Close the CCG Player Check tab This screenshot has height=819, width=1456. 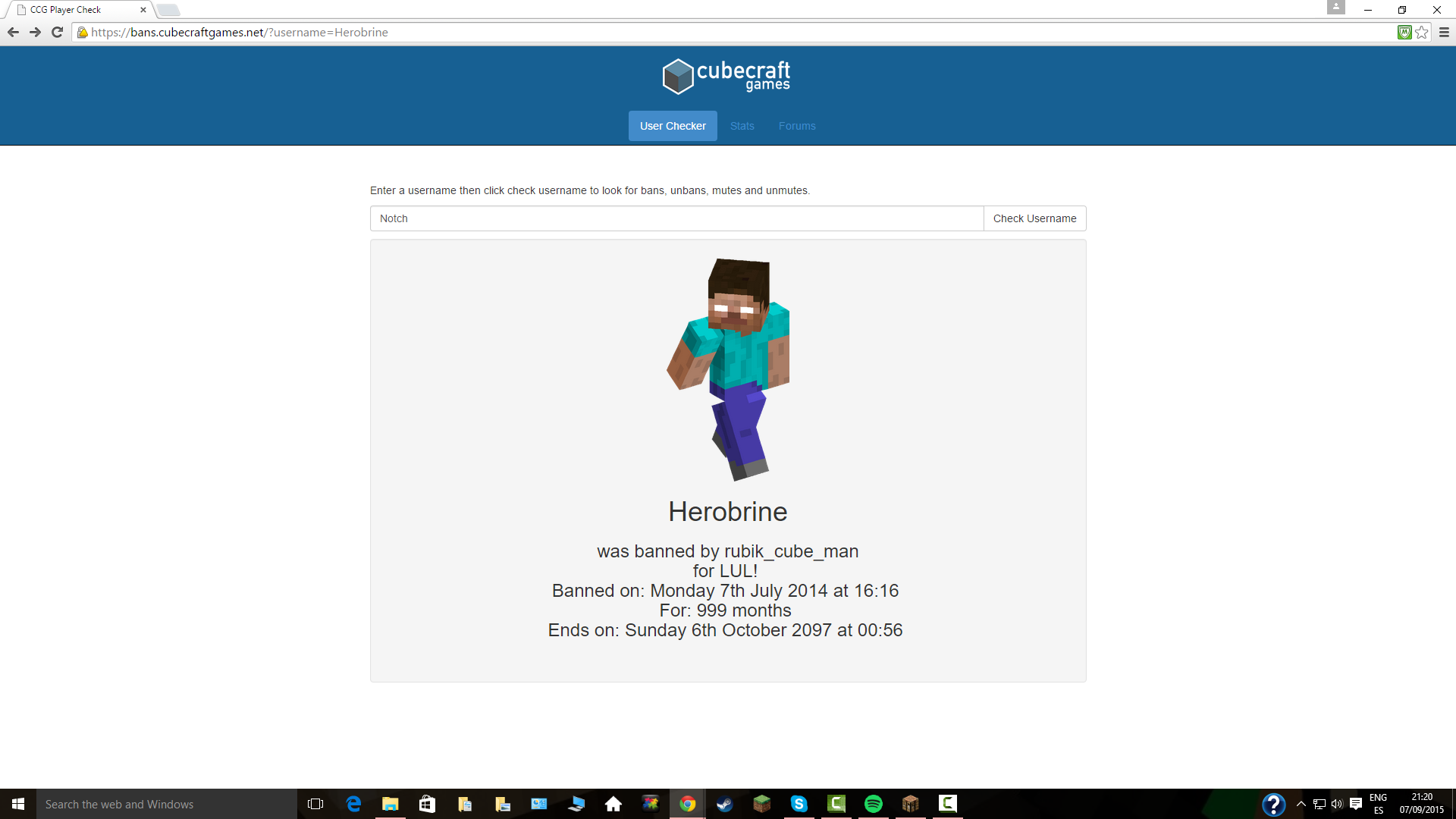[x=143, y=10]
